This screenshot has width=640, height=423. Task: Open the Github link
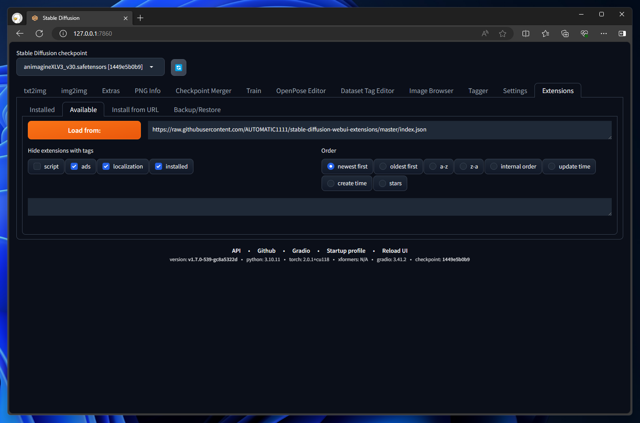[x=266, y=251]
